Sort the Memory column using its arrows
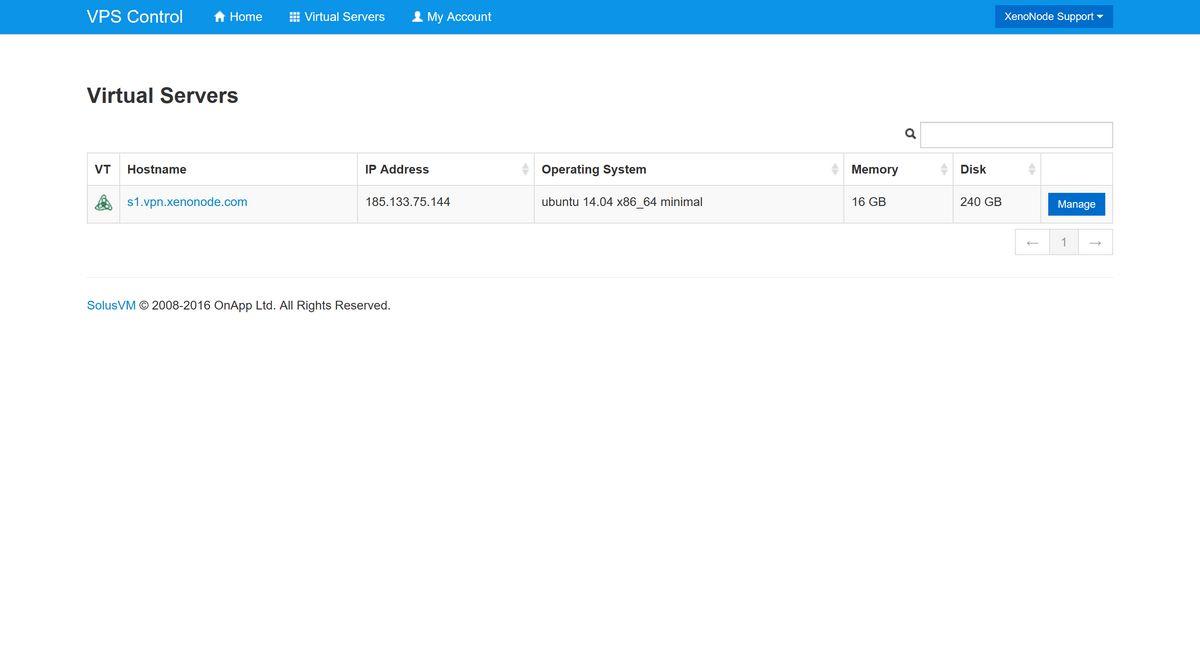Viewport: 1200px width, 655px height. click(943, 170)
